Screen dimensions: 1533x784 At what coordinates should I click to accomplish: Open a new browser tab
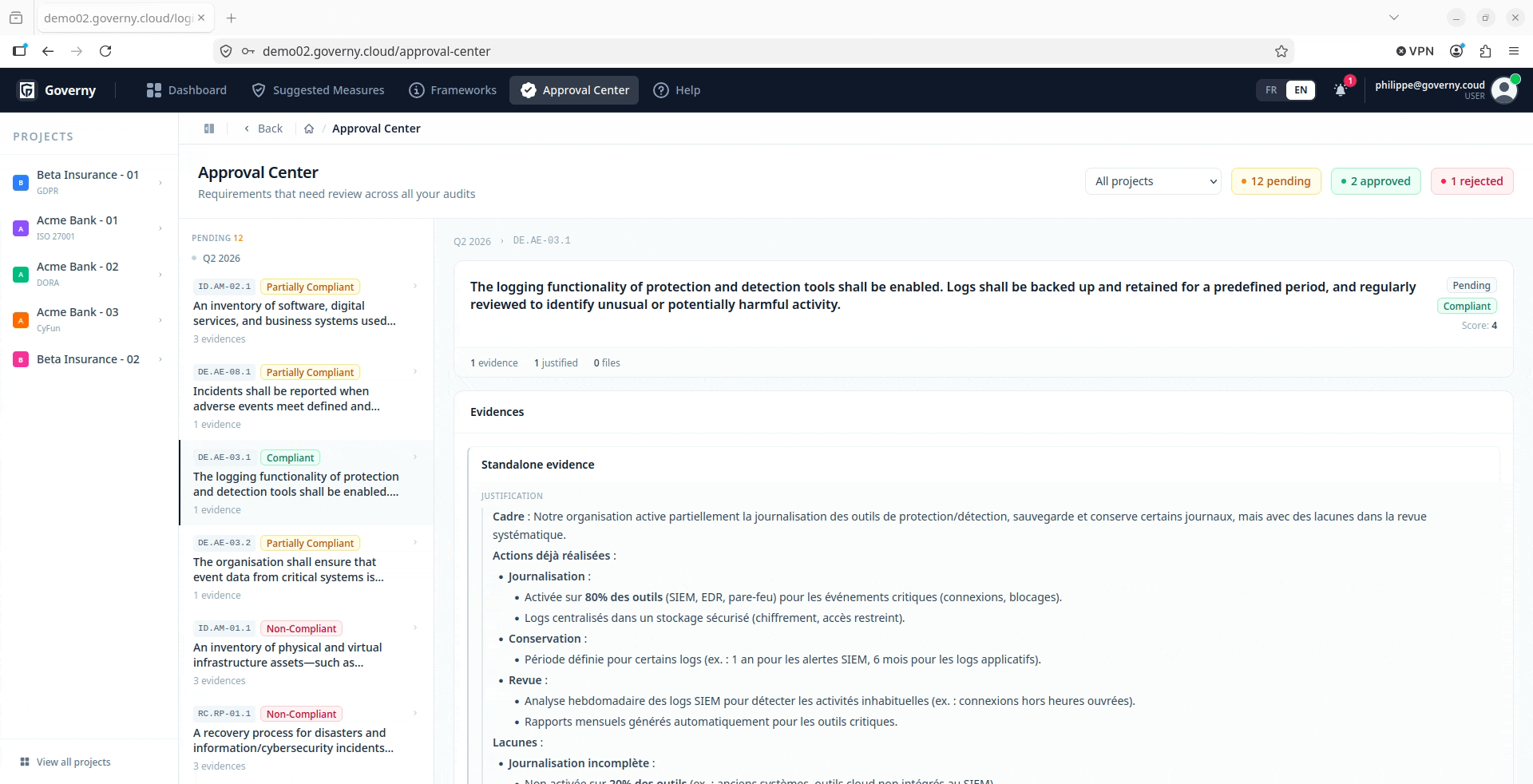(232, 18)
